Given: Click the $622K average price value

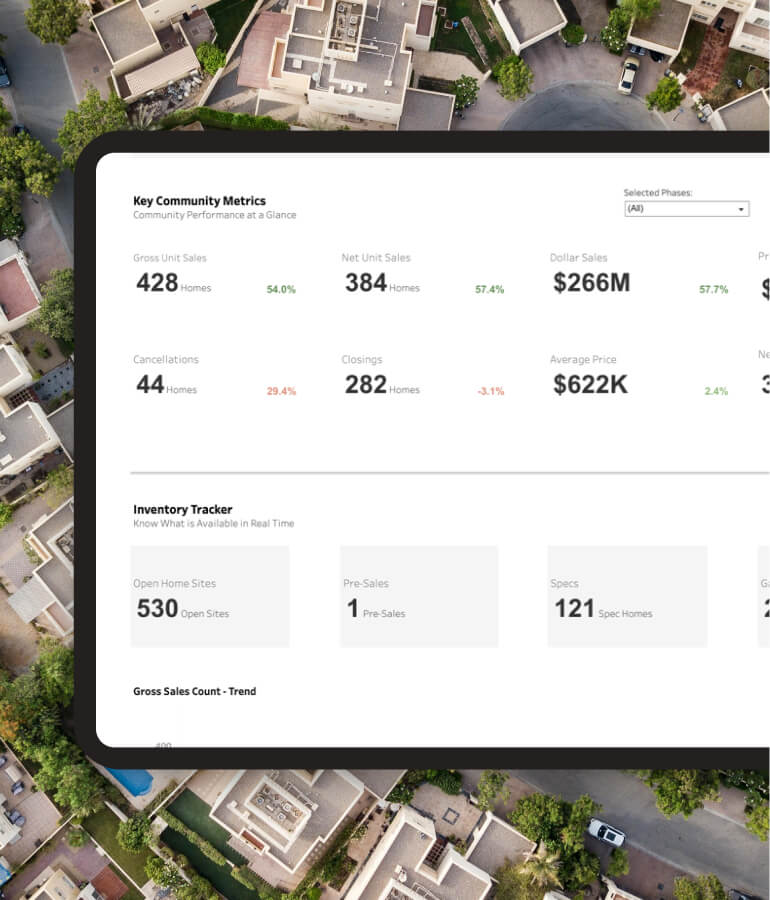Looking at the screenshot, I should coord(590,385).
